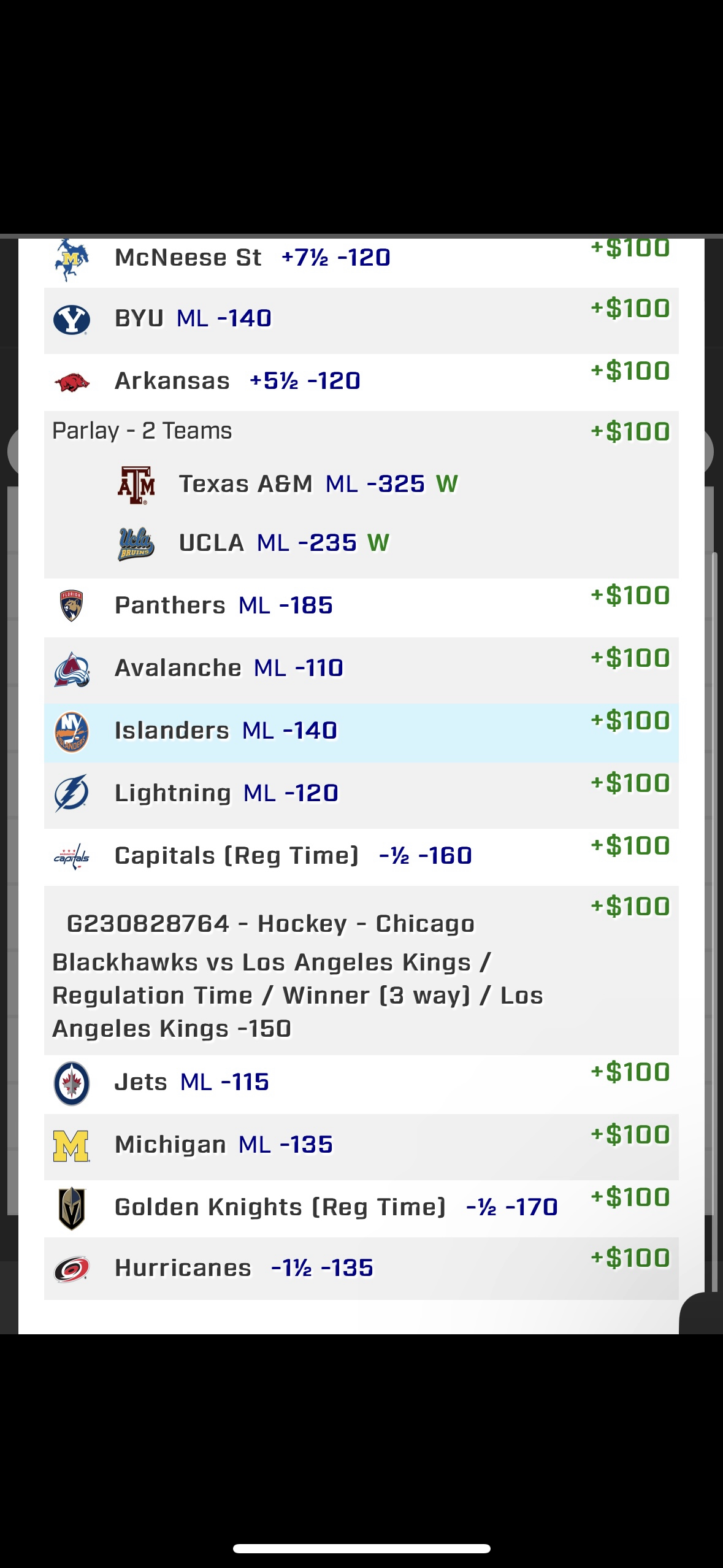Tap the Colorado Avalanche logo
The image size is (723, 1568).
(72, 669)
